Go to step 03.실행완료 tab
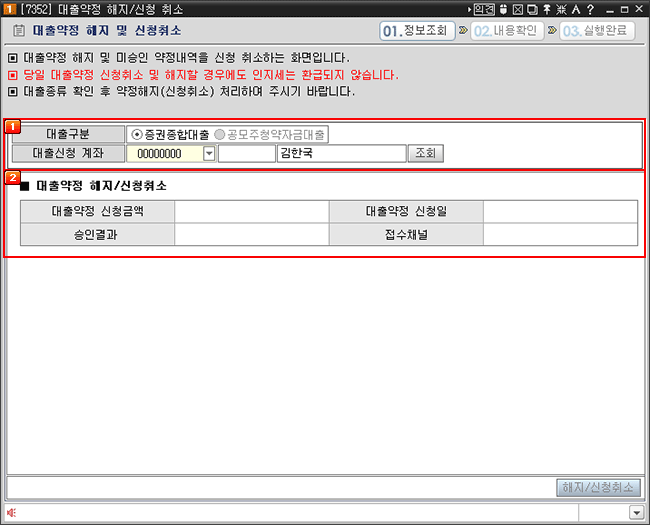This screenshot has width=650, height=525. coord(597,31)
